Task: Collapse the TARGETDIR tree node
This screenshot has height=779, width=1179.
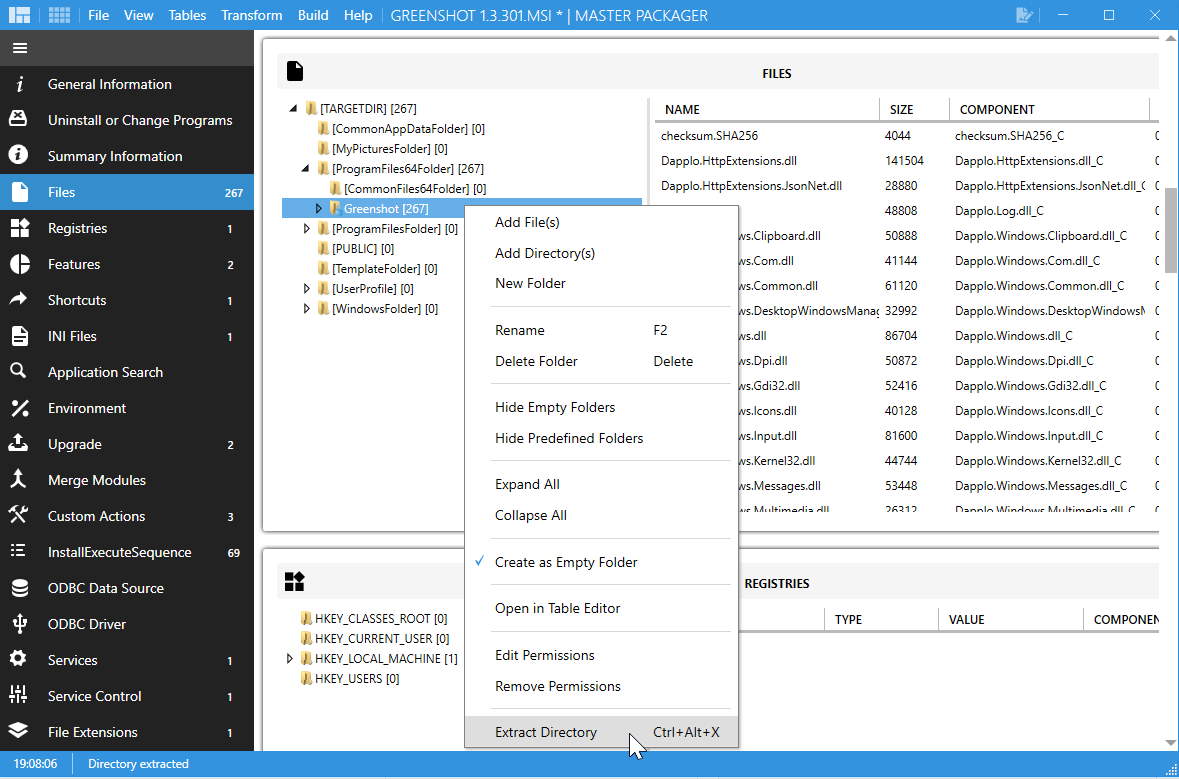Action: 293,109
